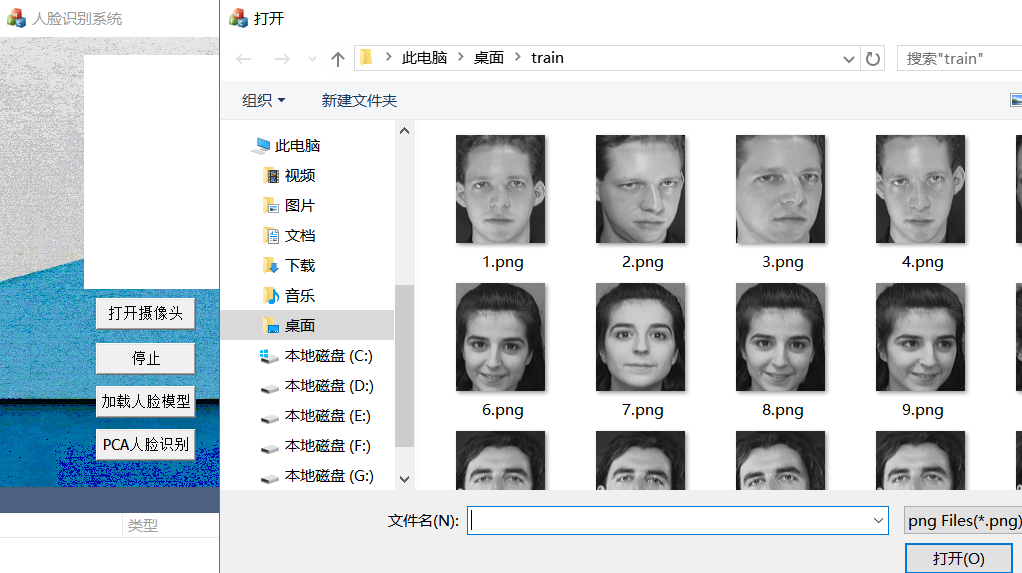Select the 7.png face thumbnail
This screenshot has height=573, width=1022.
tap(641, 337)
